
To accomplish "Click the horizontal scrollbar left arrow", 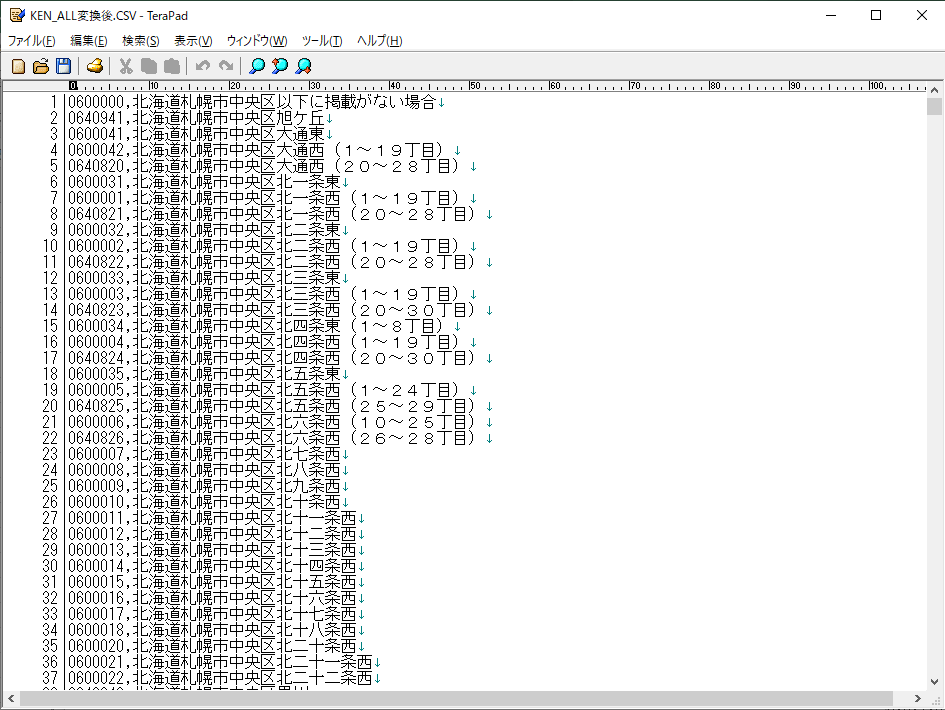I will tap(10, 699).
